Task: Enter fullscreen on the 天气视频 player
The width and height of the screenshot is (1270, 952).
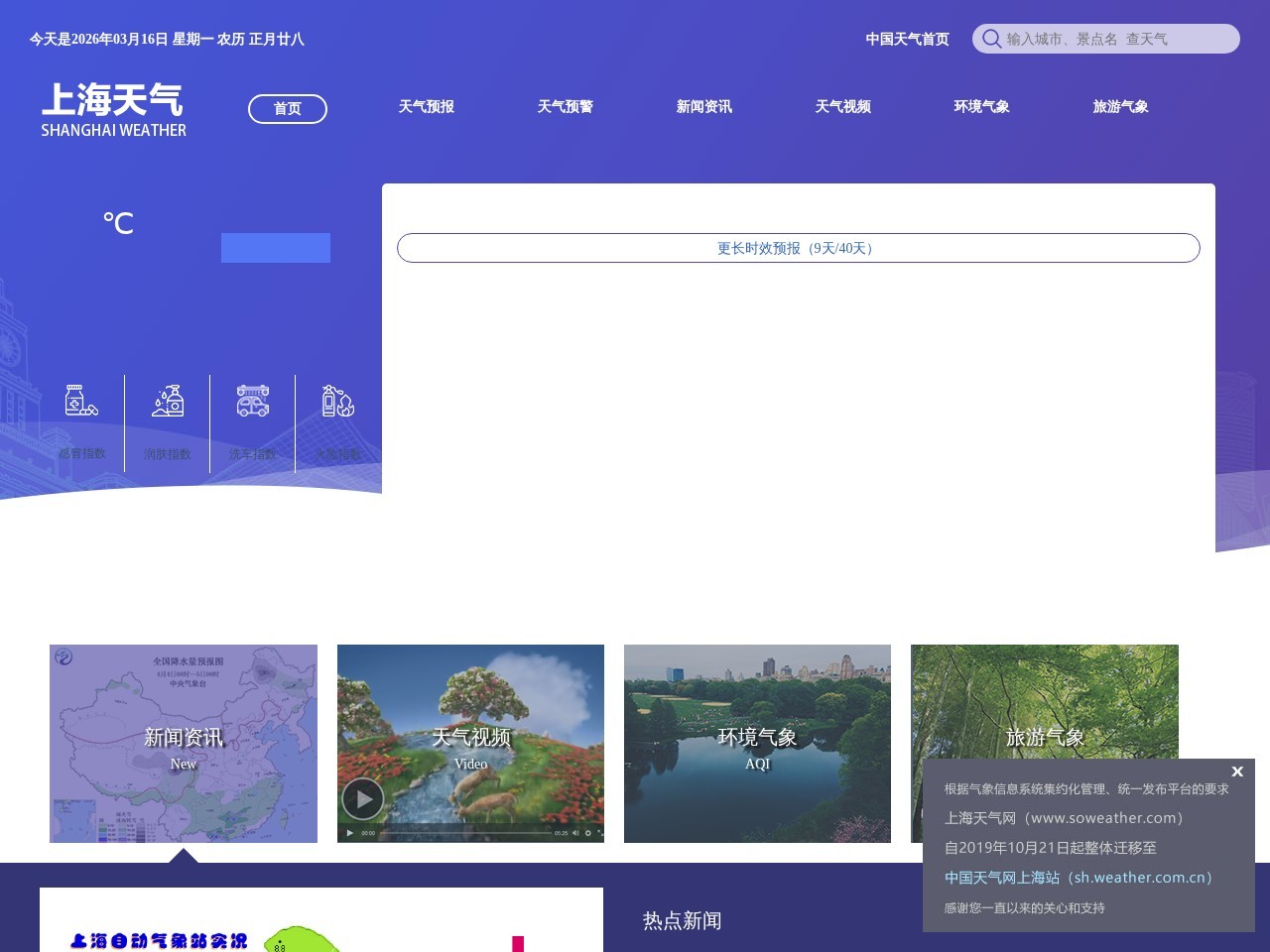Action: click(599, 833)
